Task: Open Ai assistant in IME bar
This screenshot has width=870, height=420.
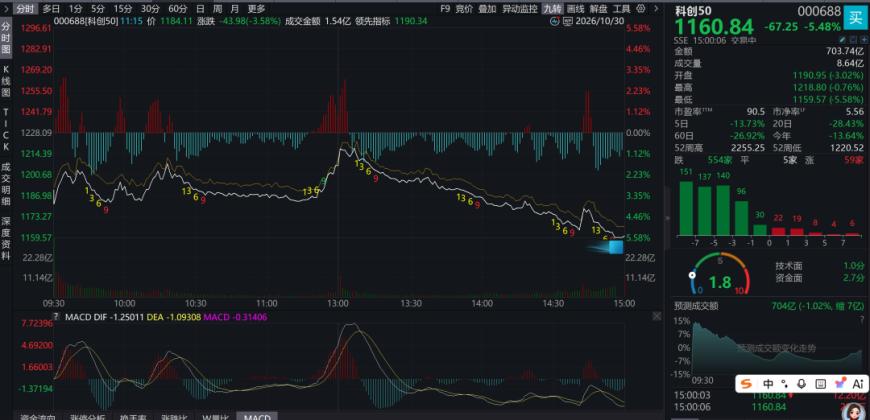Action: click(858, 384)
